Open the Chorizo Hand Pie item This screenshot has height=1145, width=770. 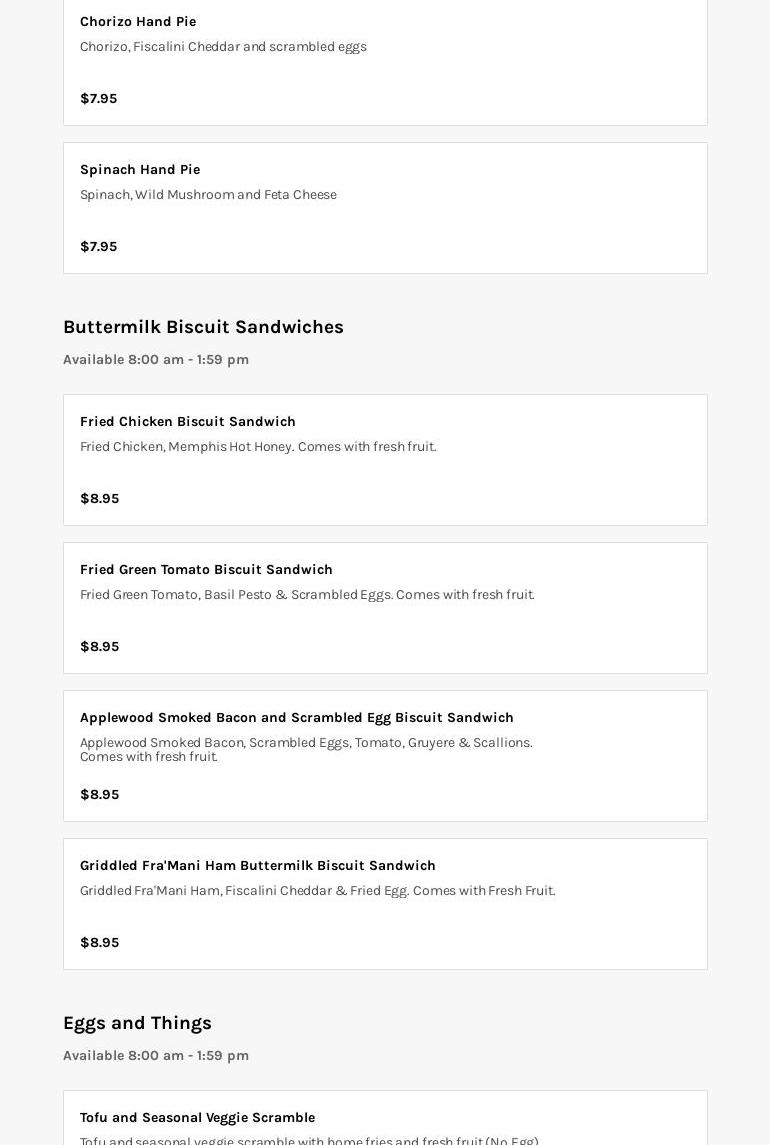pos(138,21)
